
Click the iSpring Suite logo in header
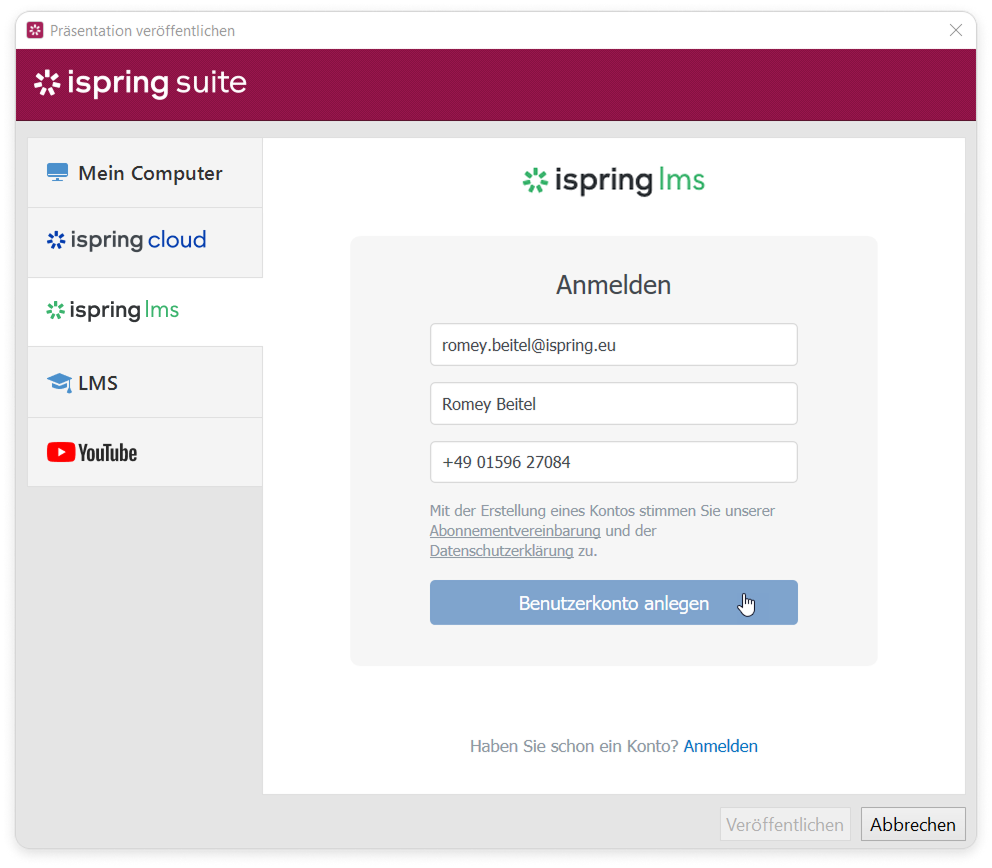[140, 83]
